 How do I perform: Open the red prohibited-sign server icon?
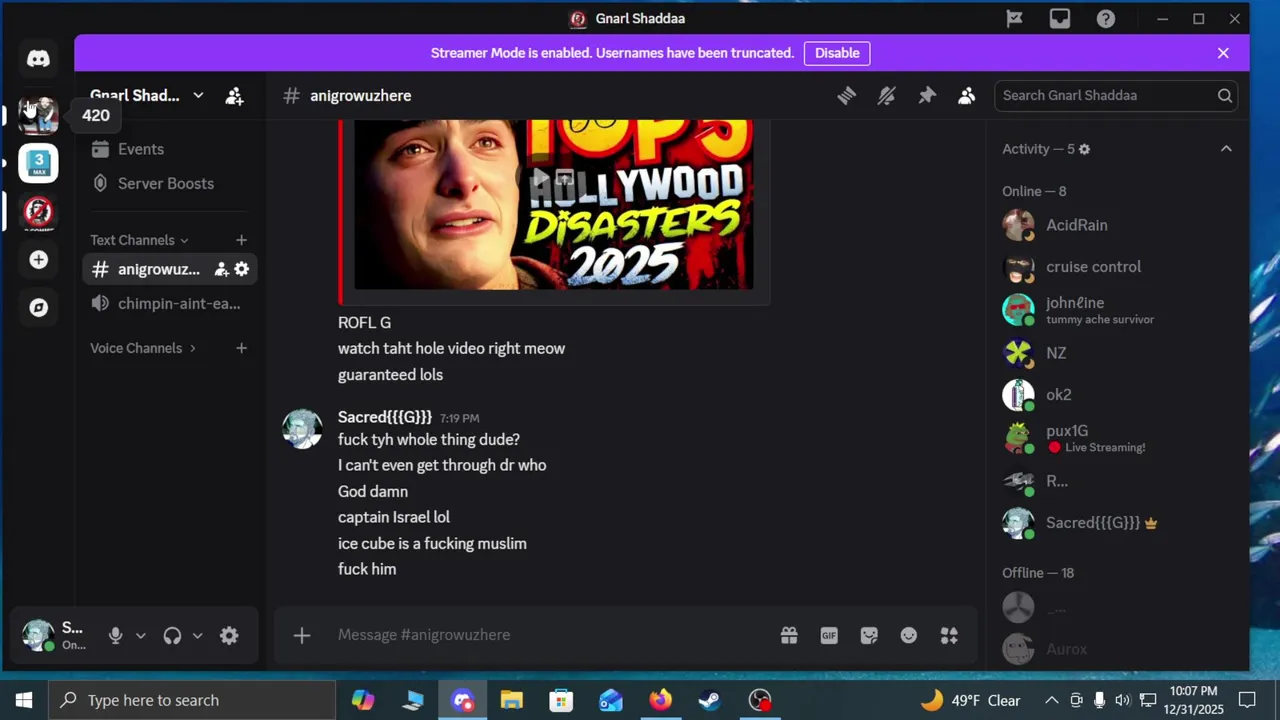(38, 211)
